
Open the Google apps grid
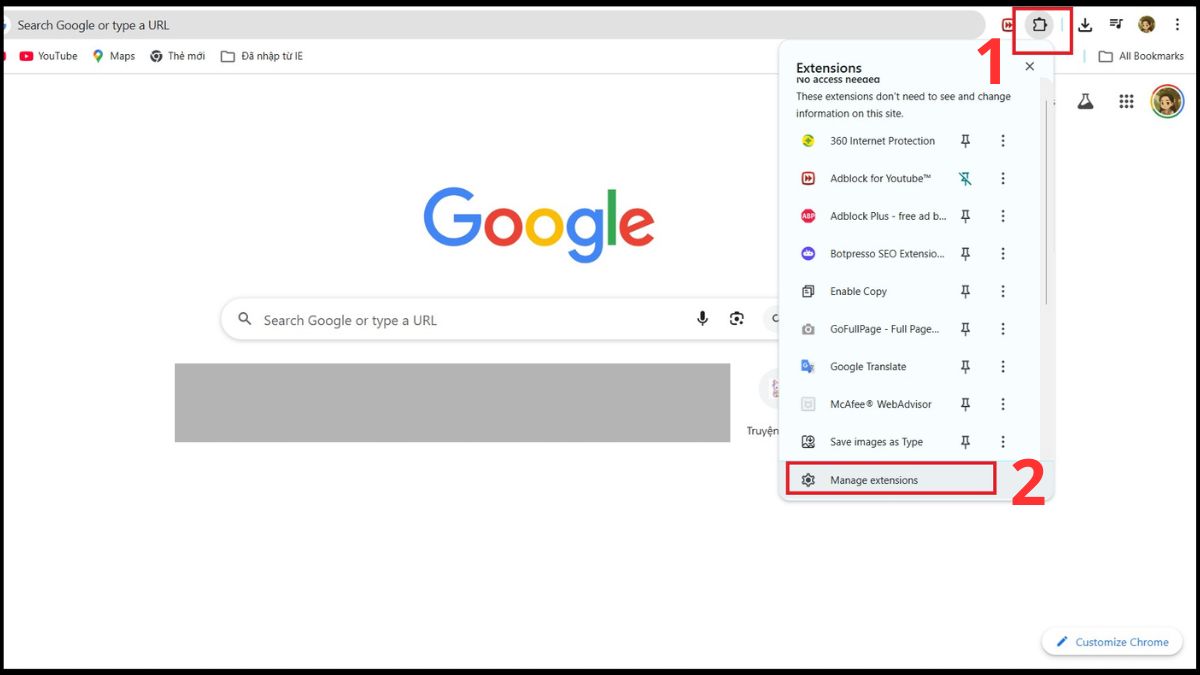[1126, 101]
